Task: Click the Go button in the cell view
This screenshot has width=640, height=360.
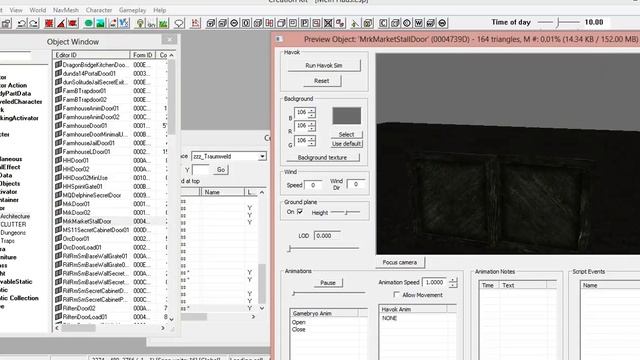Action: click(x=221, y=169)
